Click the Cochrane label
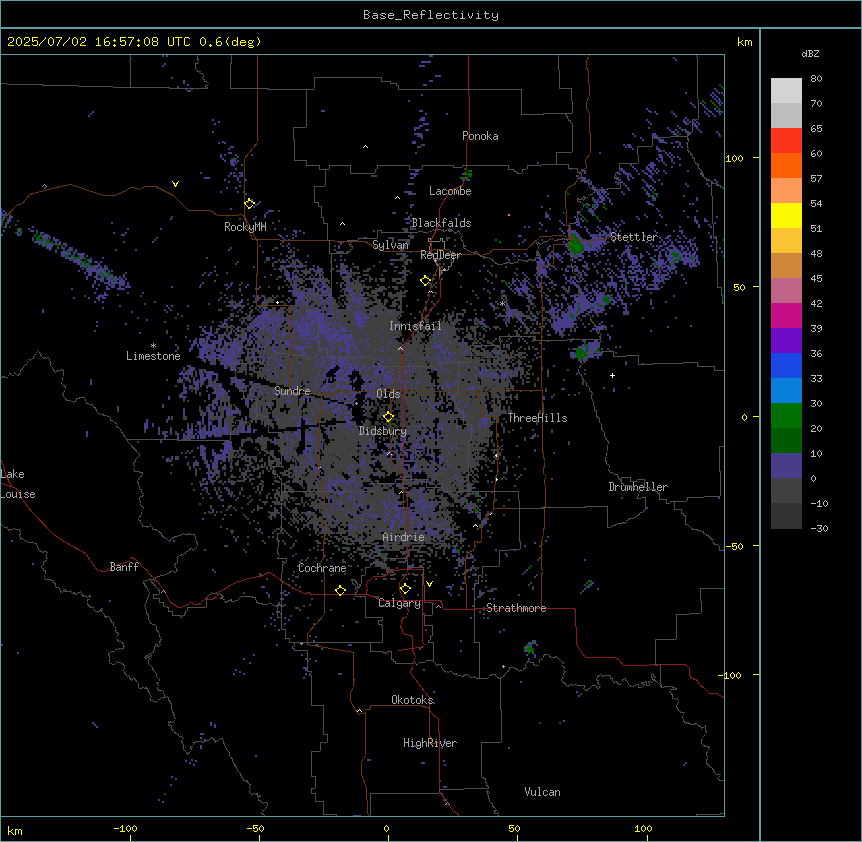 point(322,568)
